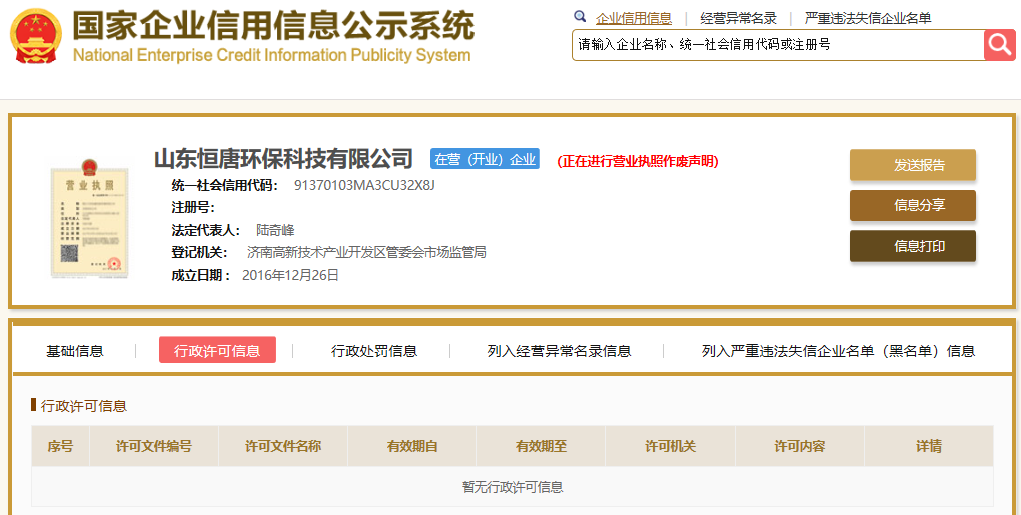Click the red search magnifier button
This screenshot has height=515, width=1021.
click(1000, 45)
